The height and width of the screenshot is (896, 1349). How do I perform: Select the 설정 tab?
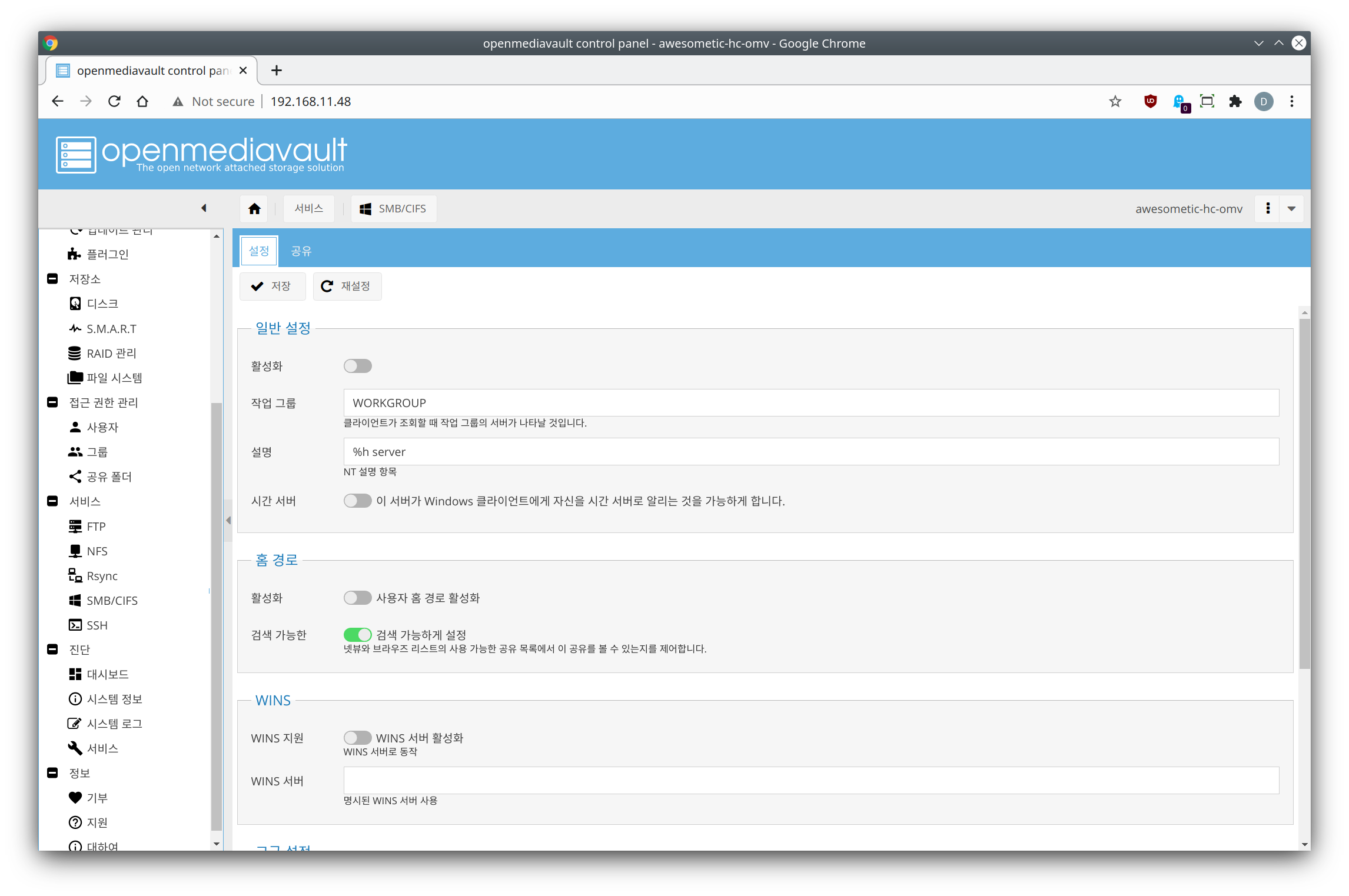259,251
